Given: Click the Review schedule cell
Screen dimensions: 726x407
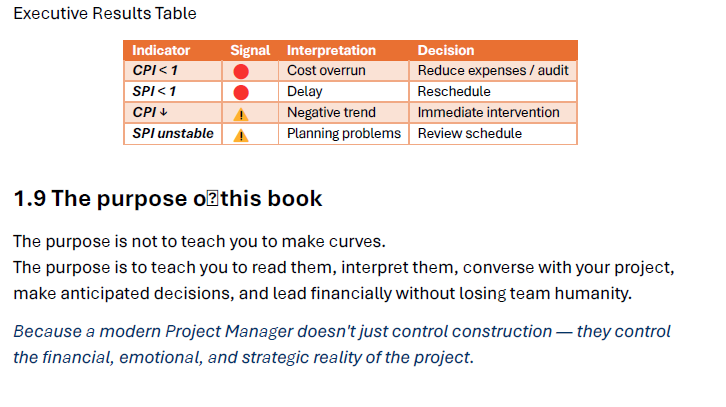Looking at the screenshot, I should pos(493,134).
